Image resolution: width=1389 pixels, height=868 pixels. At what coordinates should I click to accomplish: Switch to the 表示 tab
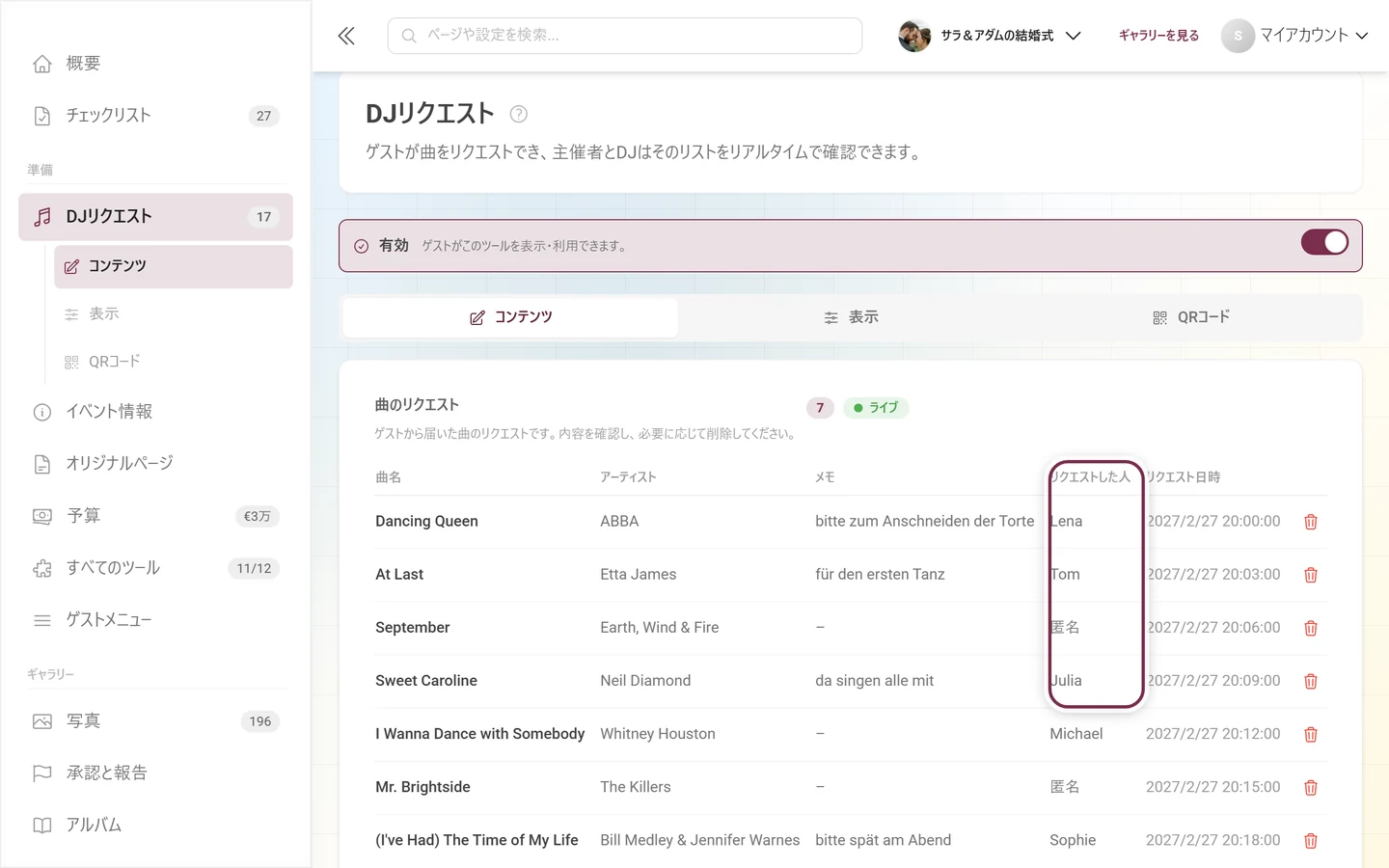tap(851, 317)
